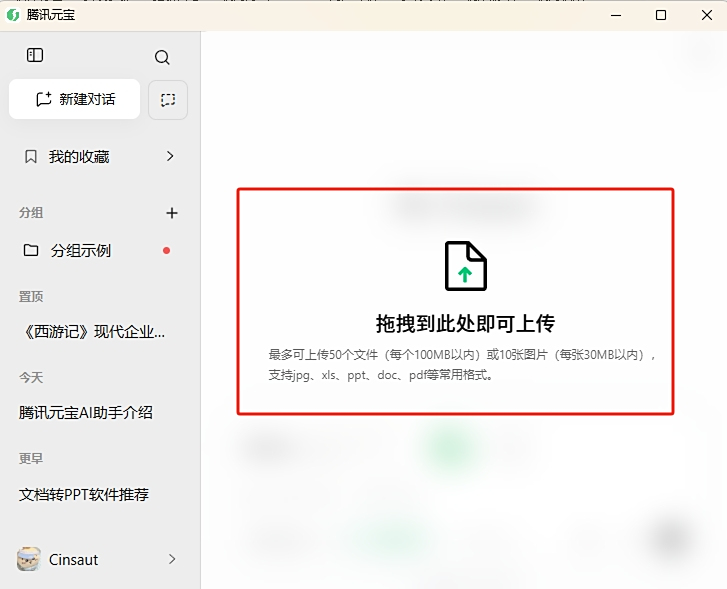This screenshot has height=589, width=727.
Task: Collapse the sidebar using the panel icon
Action: (x=35, y=56)
